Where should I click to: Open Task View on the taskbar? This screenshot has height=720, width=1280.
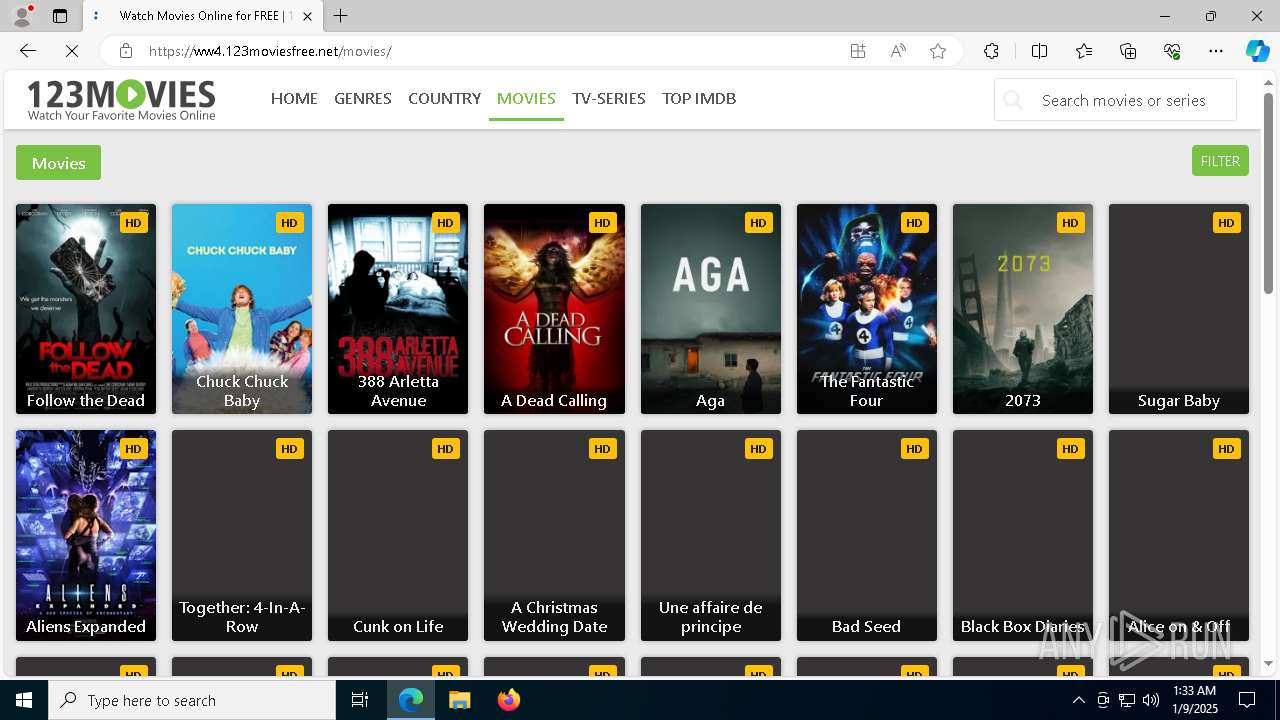coord(360,700)
